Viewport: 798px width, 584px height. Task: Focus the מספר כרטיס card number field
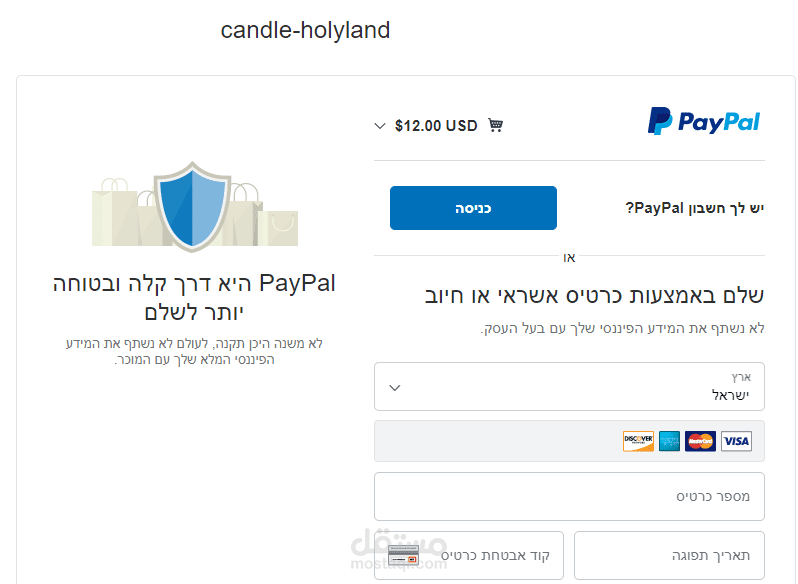[x=569, y=497]
